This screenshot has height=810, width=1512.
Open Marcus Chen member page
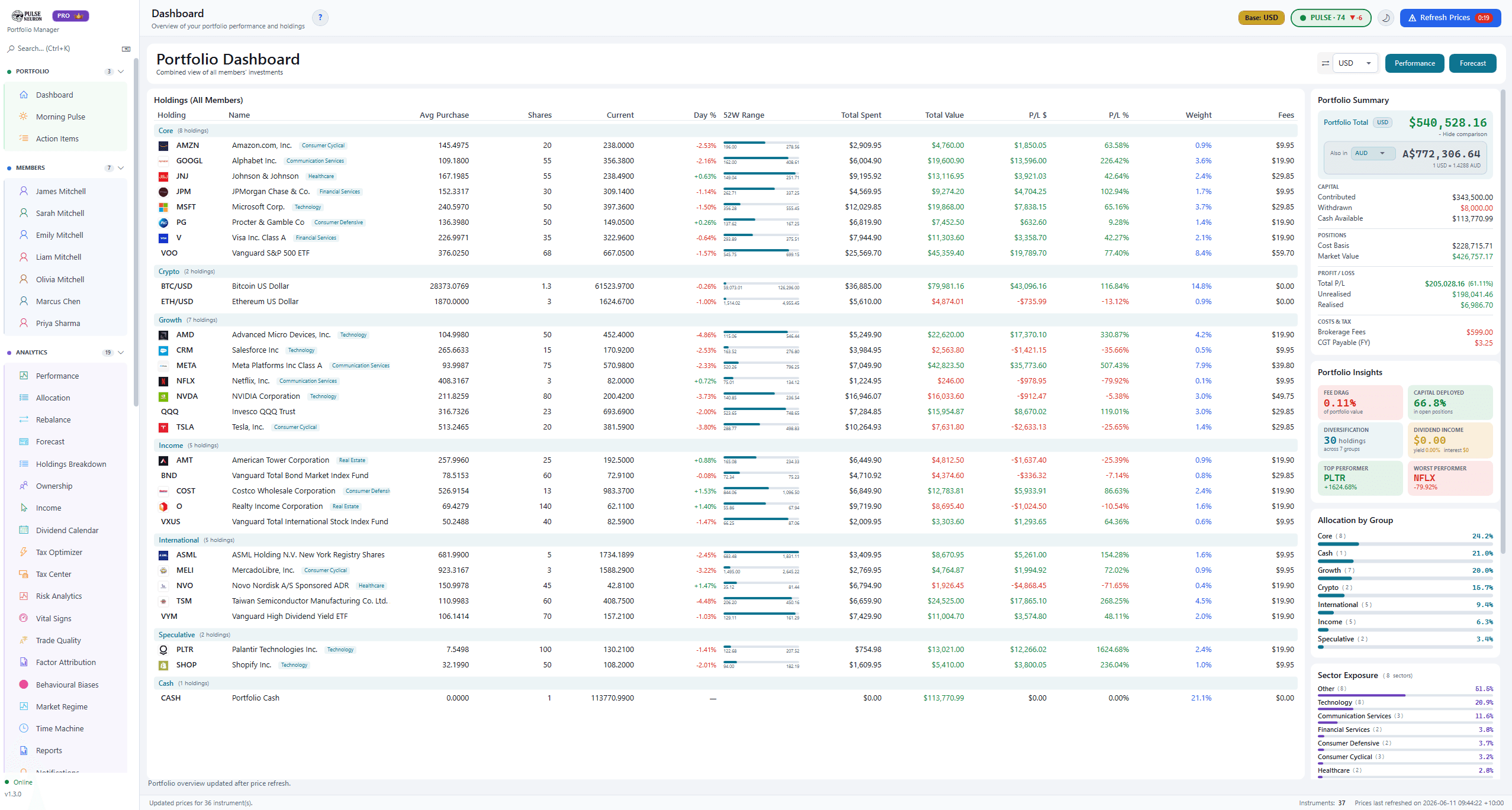click(58, 301)
